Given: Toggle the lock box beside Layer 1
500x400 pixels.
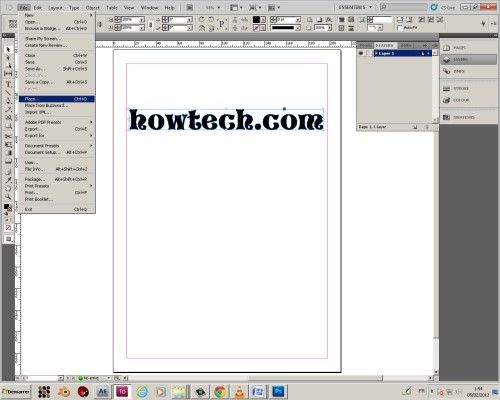Looking at the screenshot, I should 368,53.
